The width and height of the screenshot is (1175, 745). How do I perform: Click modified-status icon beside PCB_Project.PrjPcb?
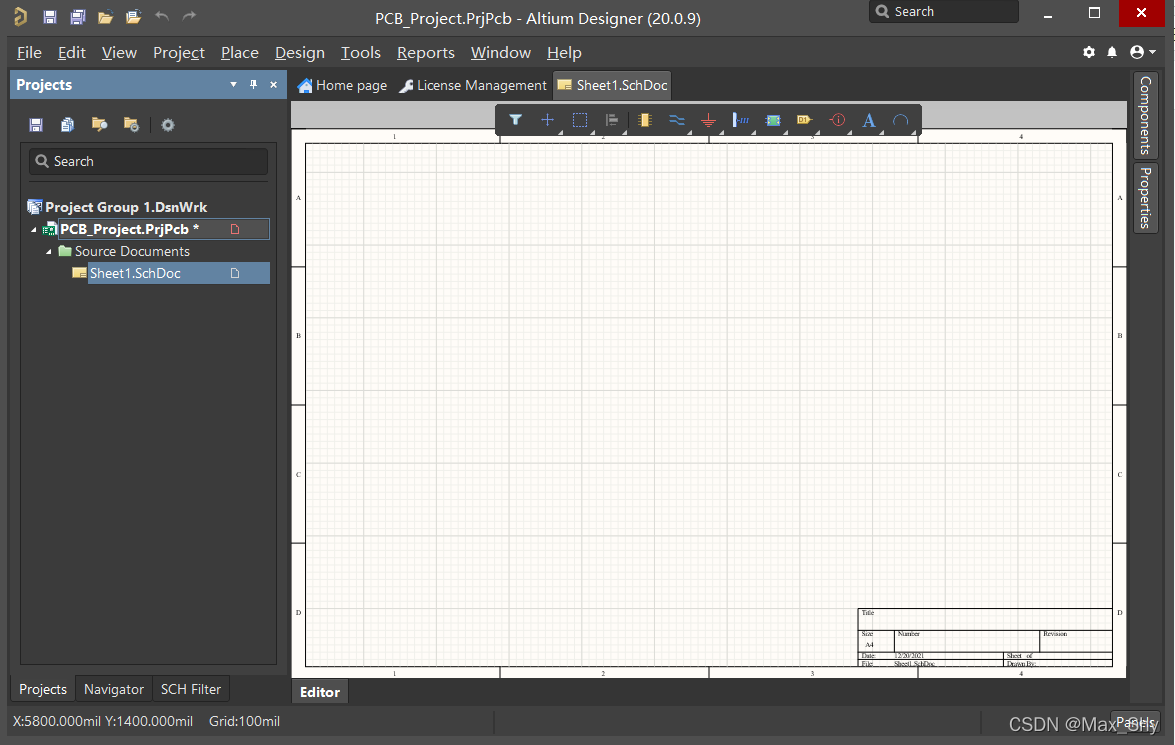(x=235, y=229)
